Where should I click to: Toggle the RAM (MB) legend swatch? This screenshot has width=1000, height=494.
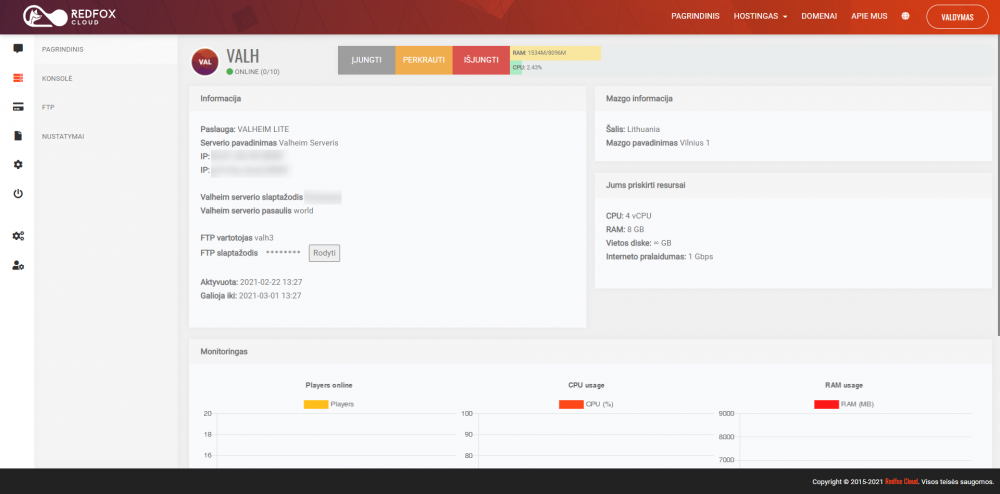coord(827,404)
